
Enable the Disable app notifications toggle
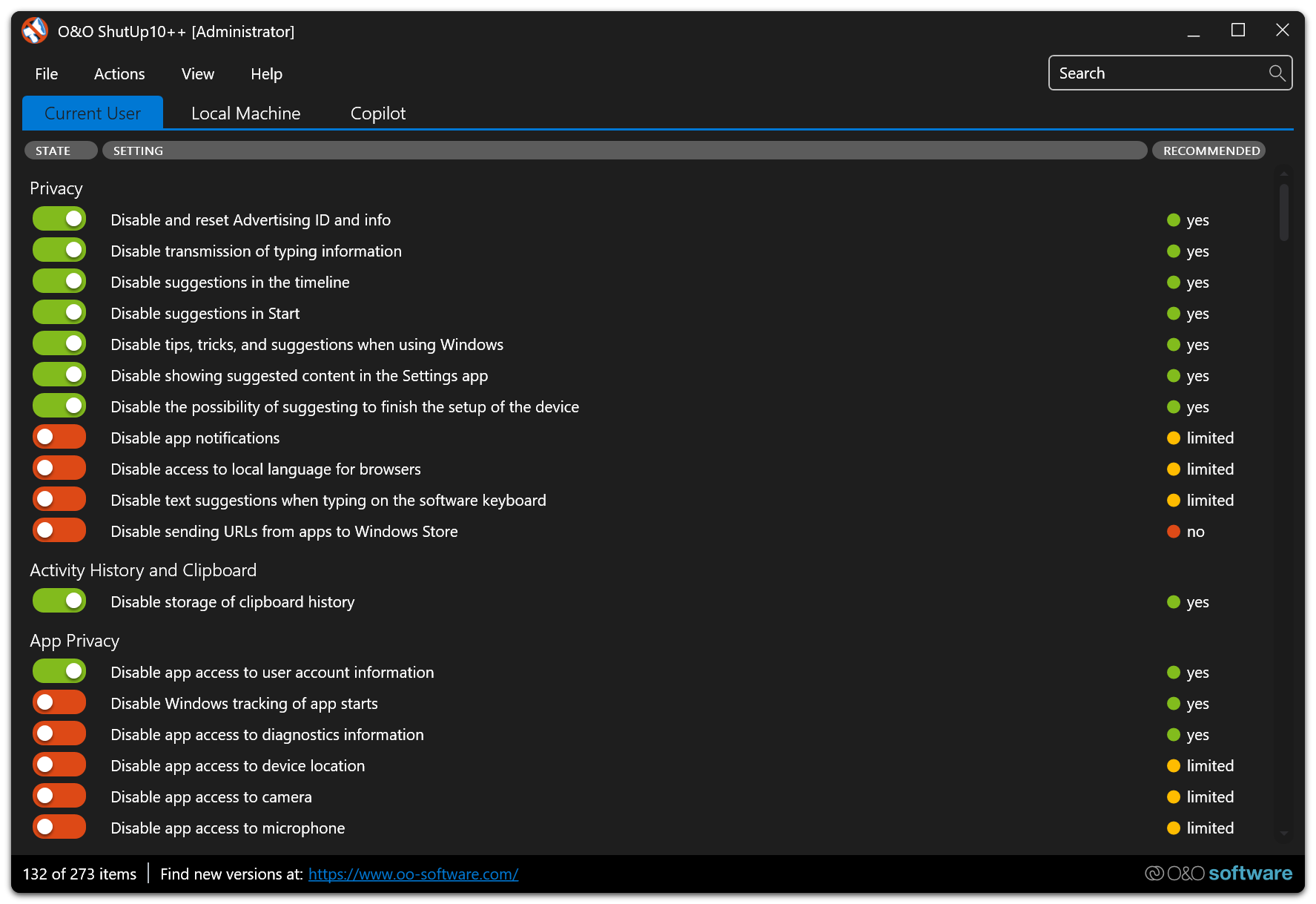pos(59,436)
